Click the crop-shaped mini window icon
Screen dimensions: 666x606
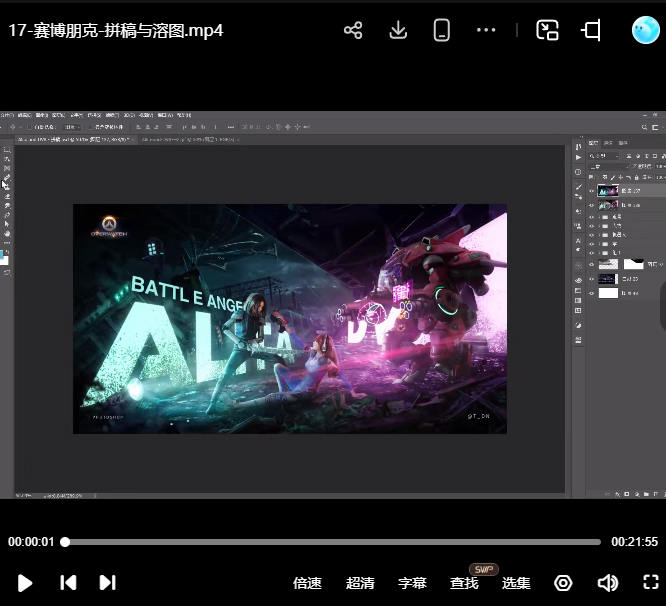(591, 30)
